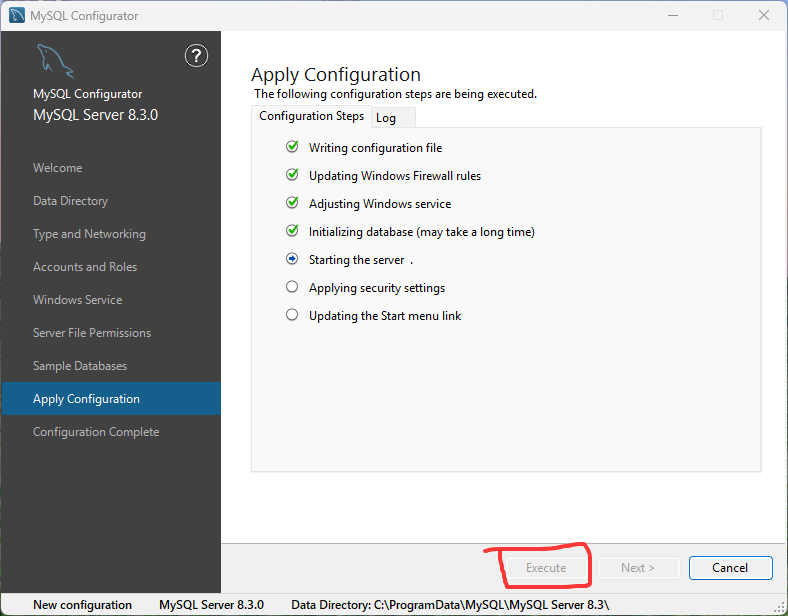Go to the Welcome step in sidebar
The width and height of the screenshot is (788, 616).
point(58,168)
